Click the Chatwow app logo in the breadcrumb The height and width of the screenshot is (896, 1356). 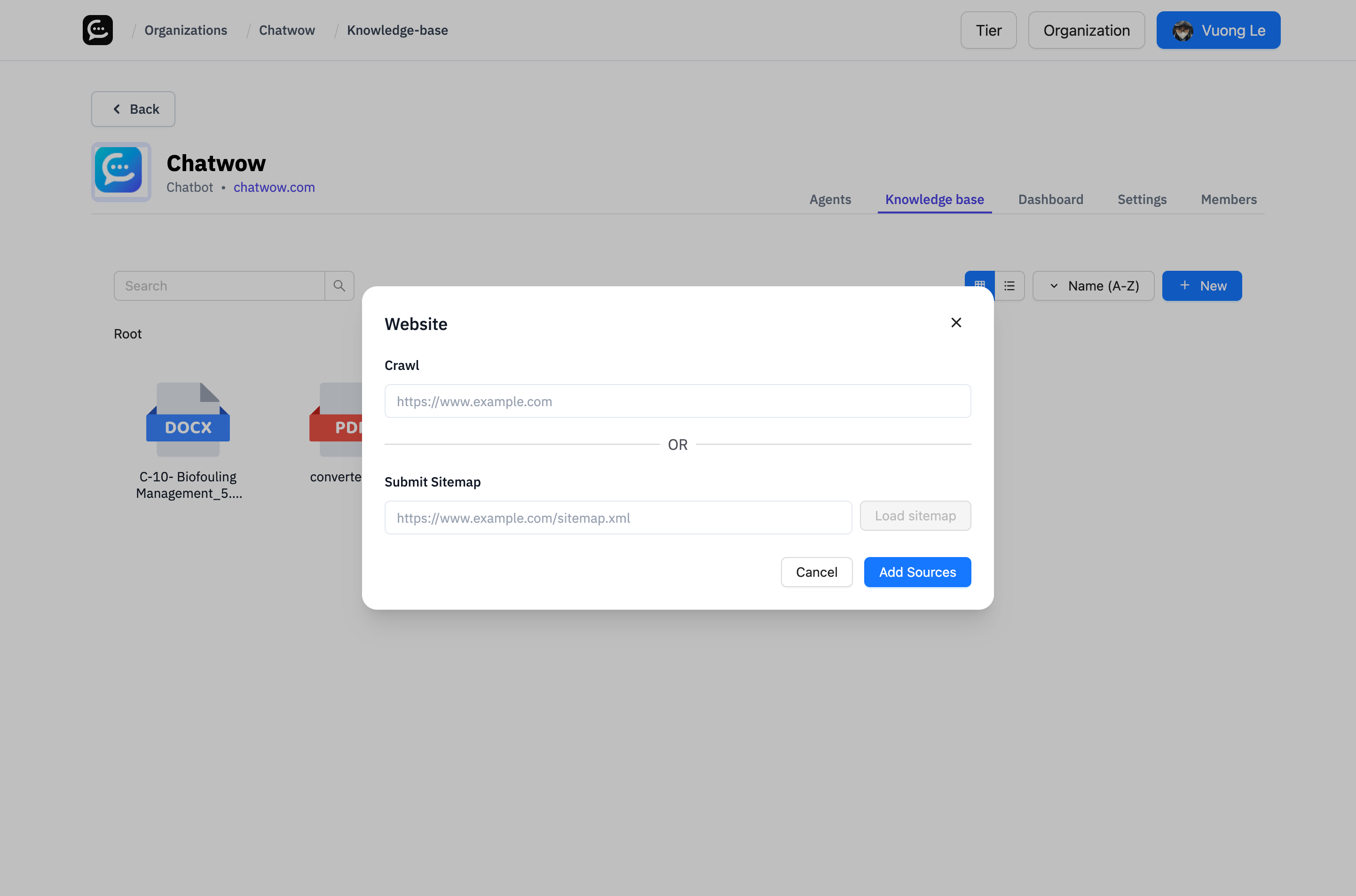coord(97,30)
